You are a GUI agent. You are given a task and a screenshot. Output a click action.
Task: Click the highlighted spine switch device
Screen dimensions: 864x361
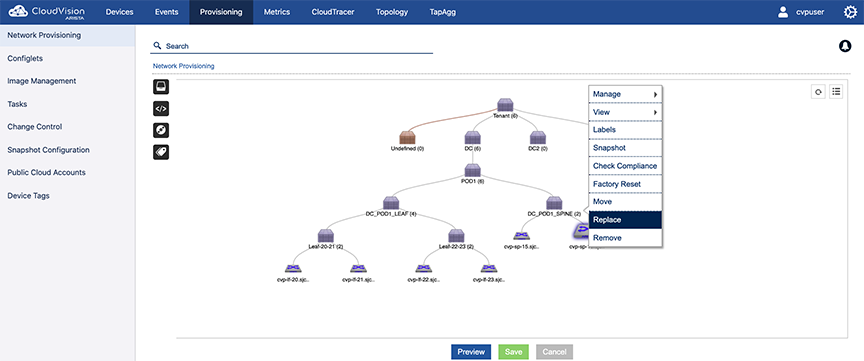(x=580, y=231)
